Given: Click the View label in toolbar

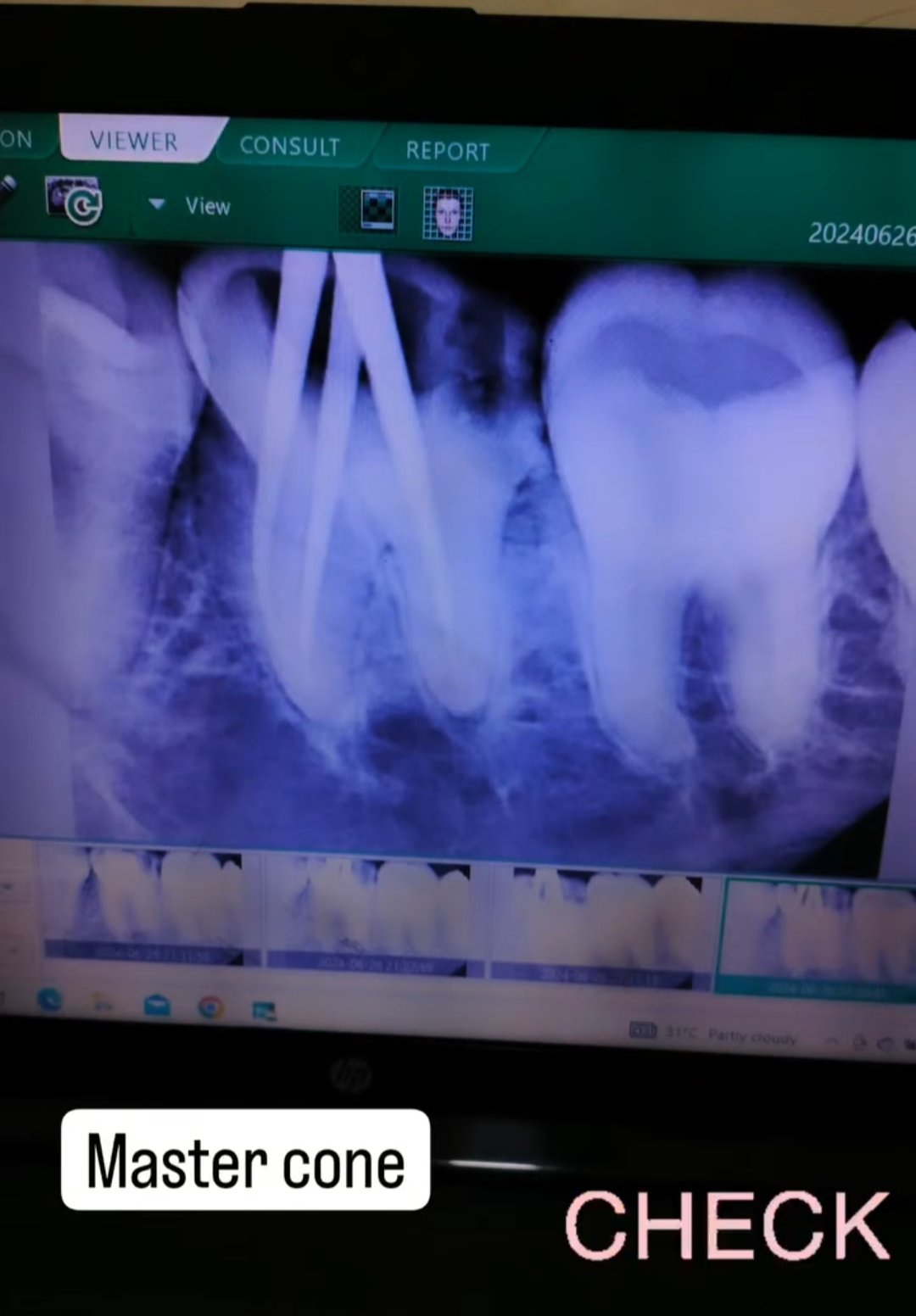Looking at the screenshot, I should click(x=207, y=206).
